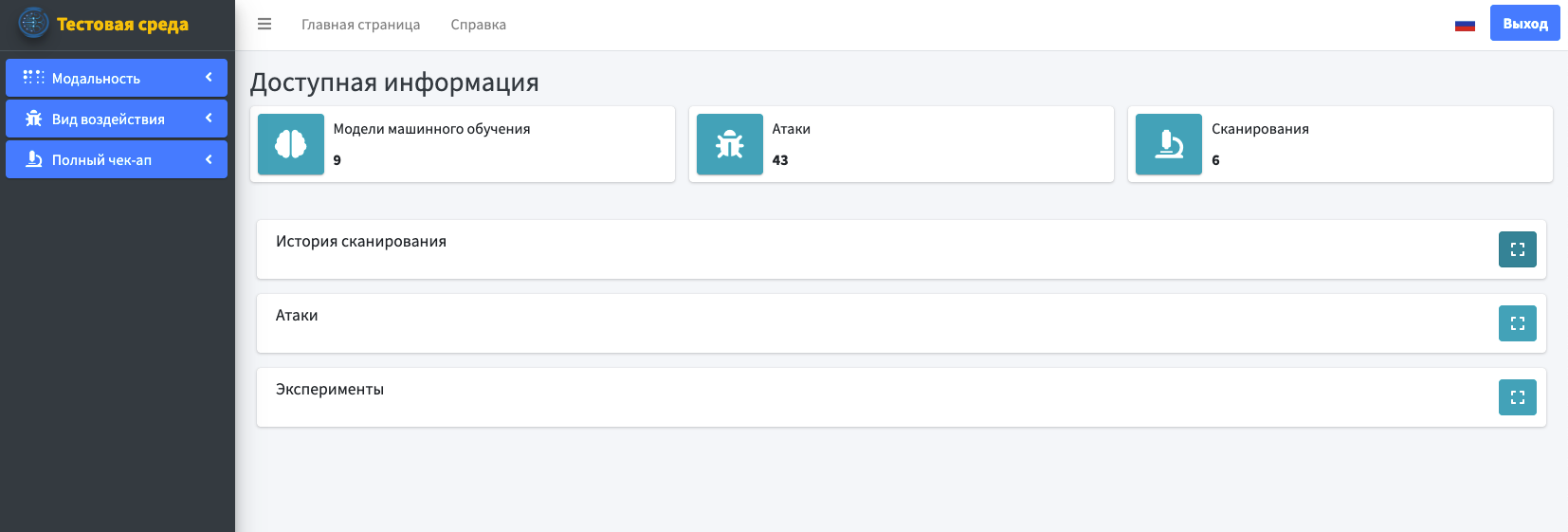Click the microscope icon in Сканирования card
The height and width of the screenshot is (532, 1568).
pyautogui.click(x=1169, y=144)
